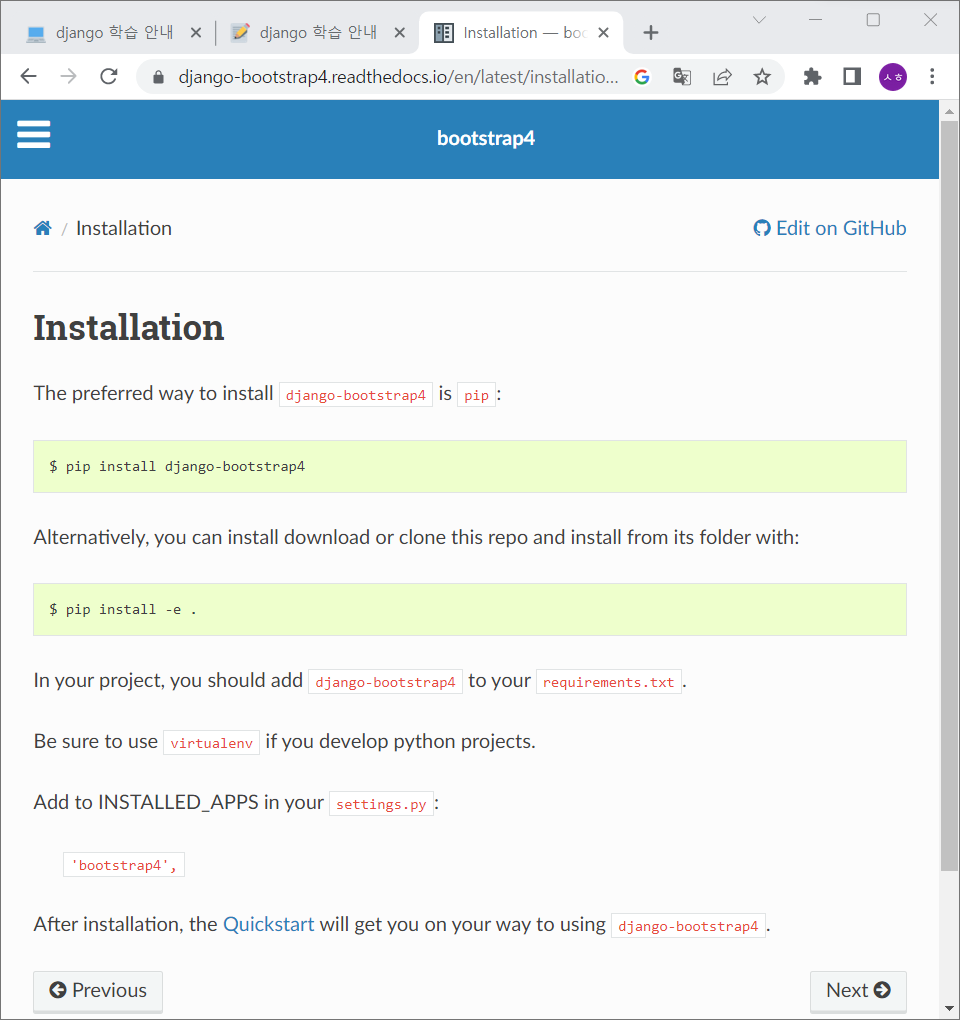Switch to first django 학습 안내 tab
Image resolution: width=960 pixels, height=1020 pixels.
click(114, 33)
